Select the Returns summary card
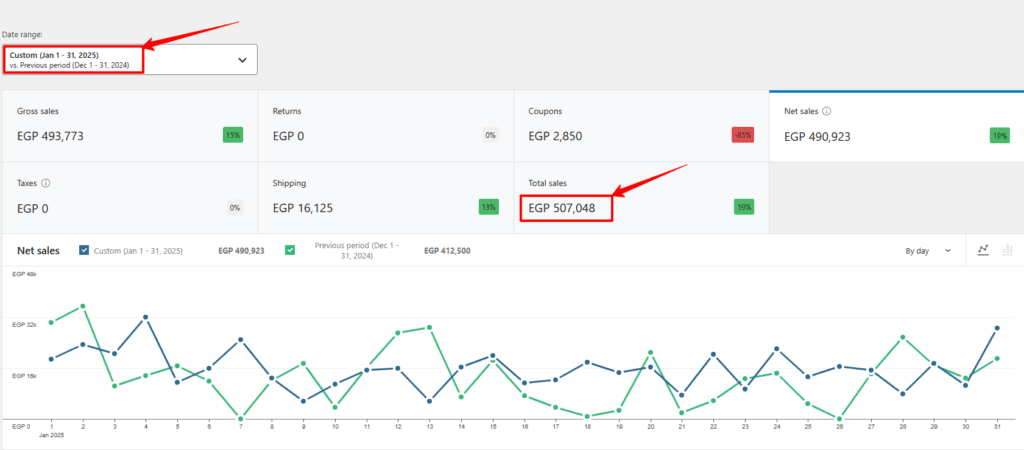 pyautogui.click(x=385, y=126)
